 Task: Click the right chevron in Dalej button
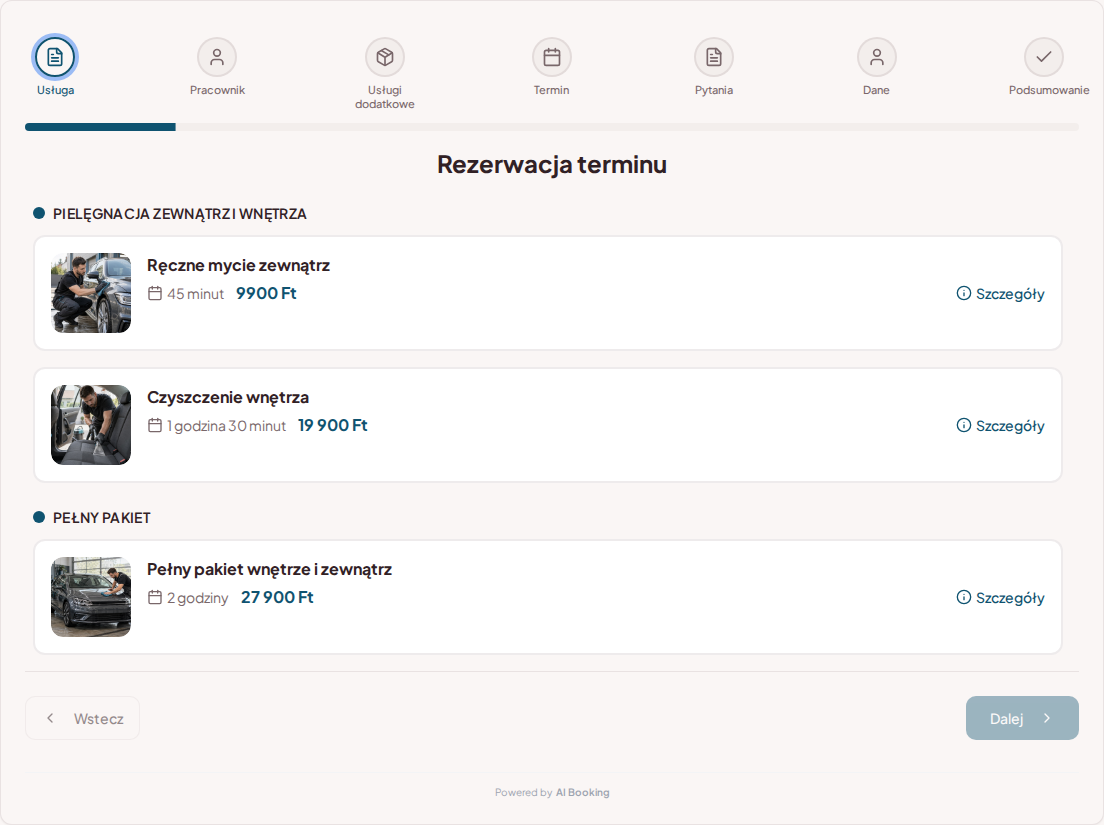1047,718
